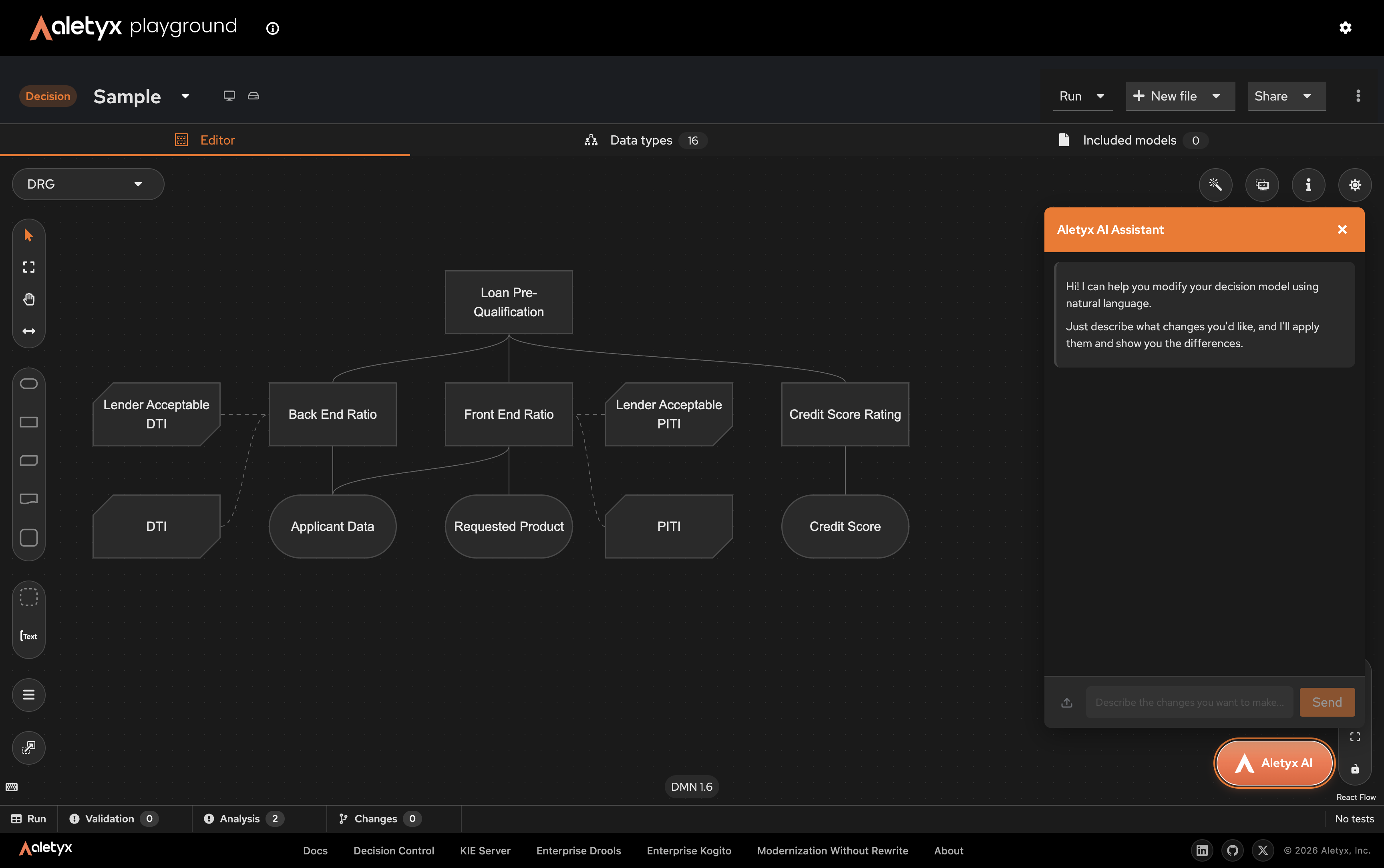Open the evaluation highlights screen icon
The image size is (1384, 868).
click(1262, 184)
